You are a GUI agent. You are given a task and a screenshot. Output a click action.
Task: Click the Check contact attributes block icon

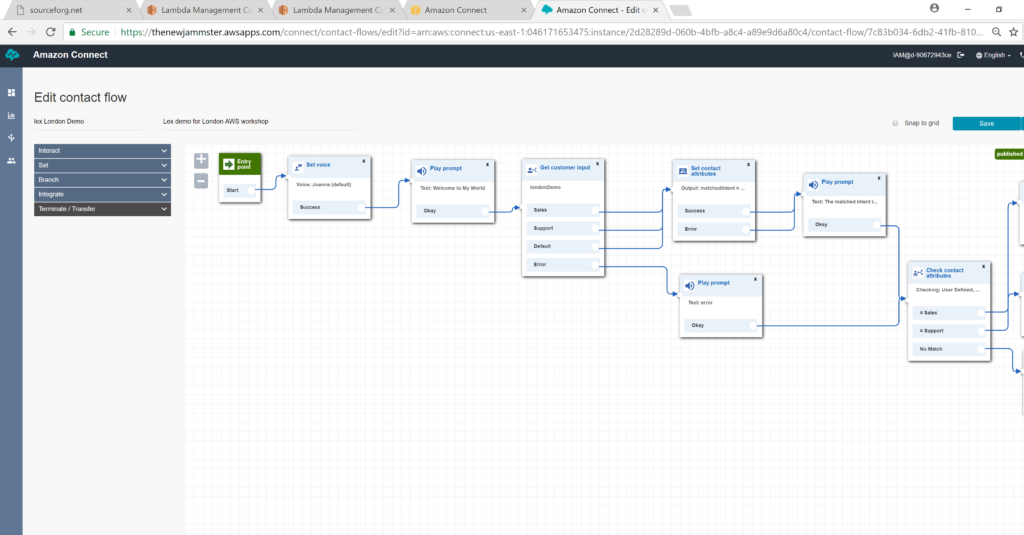pos(918,273)
